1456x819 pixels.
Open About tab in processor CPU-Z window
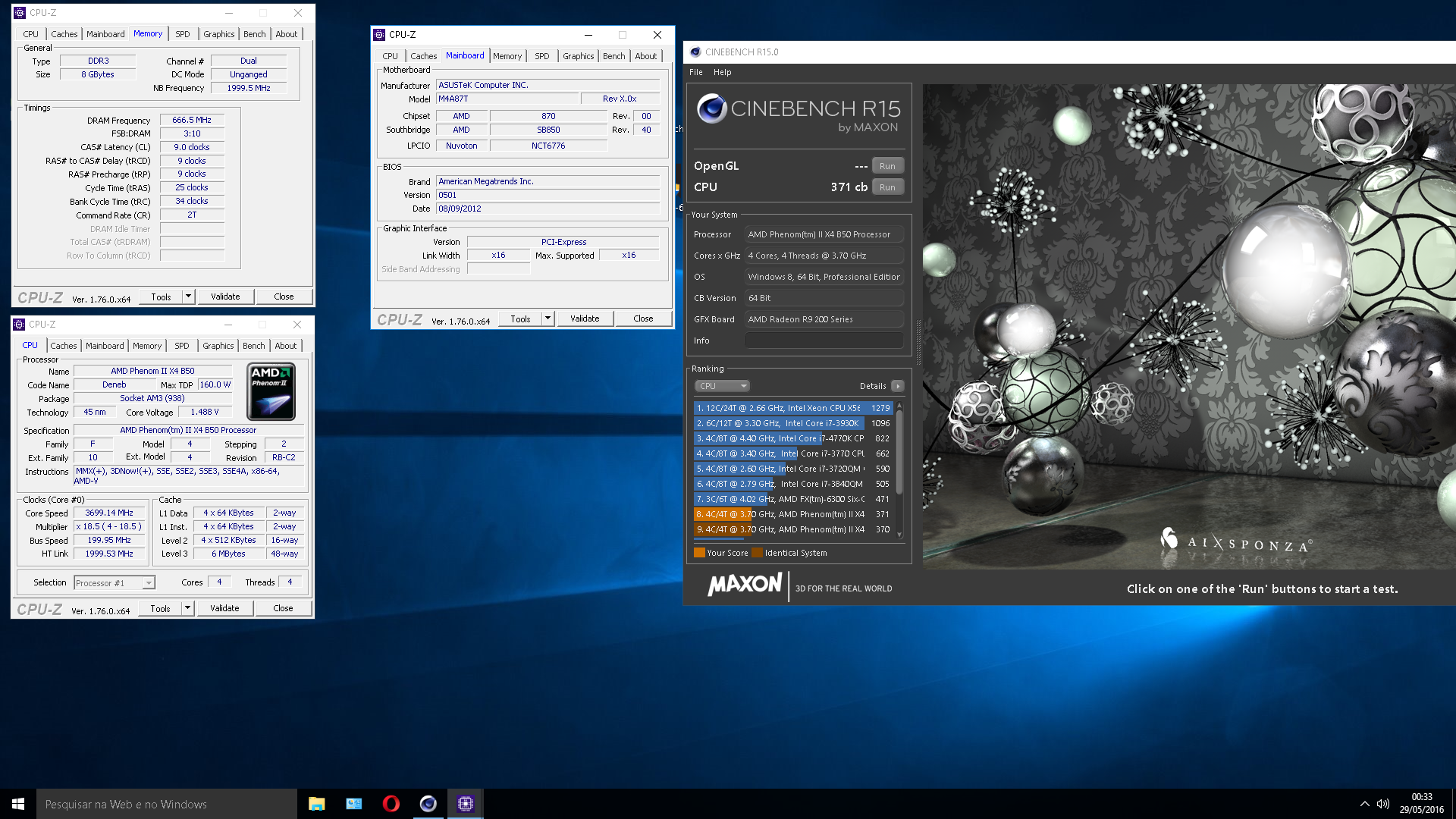pos(286,346)
